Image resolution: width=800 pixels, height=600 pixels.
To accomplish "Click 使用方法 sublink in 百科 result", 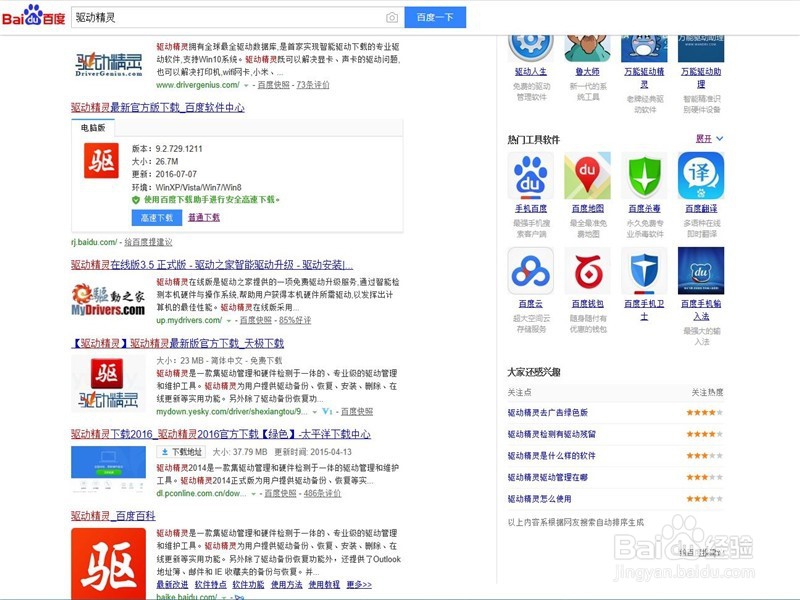I will click(x=286, y=585).
